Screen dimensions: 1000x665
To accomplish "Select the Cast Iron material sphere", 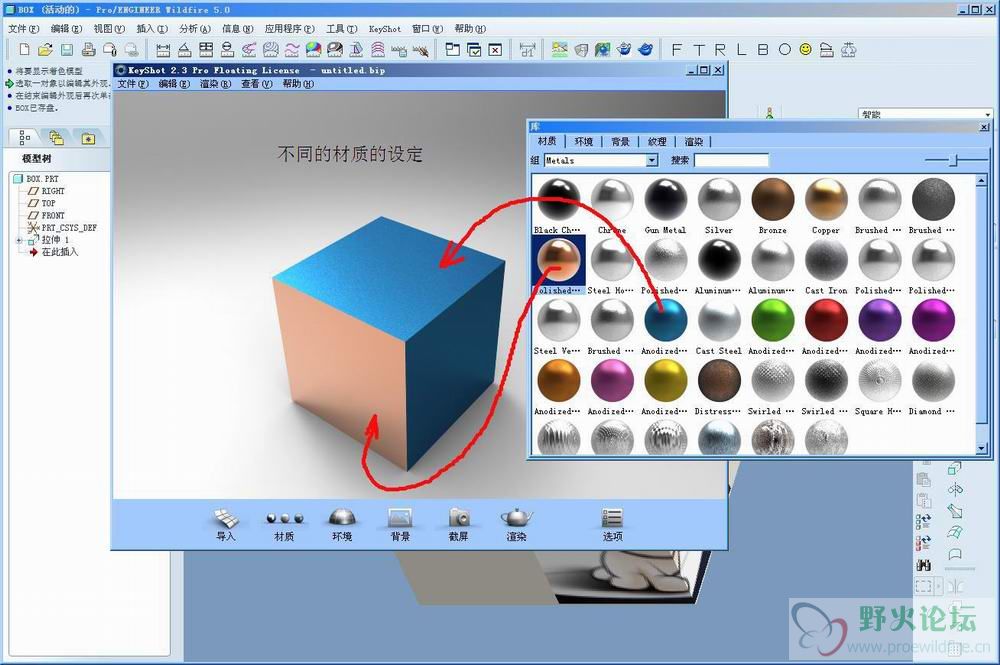I will [x=826, y=259].
